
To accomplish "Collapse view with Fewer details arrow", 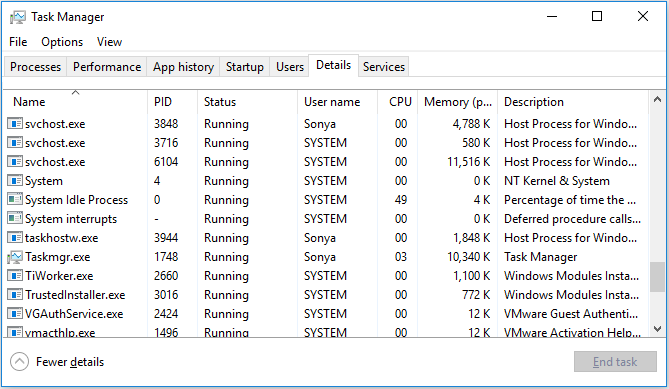I will 19,362.
